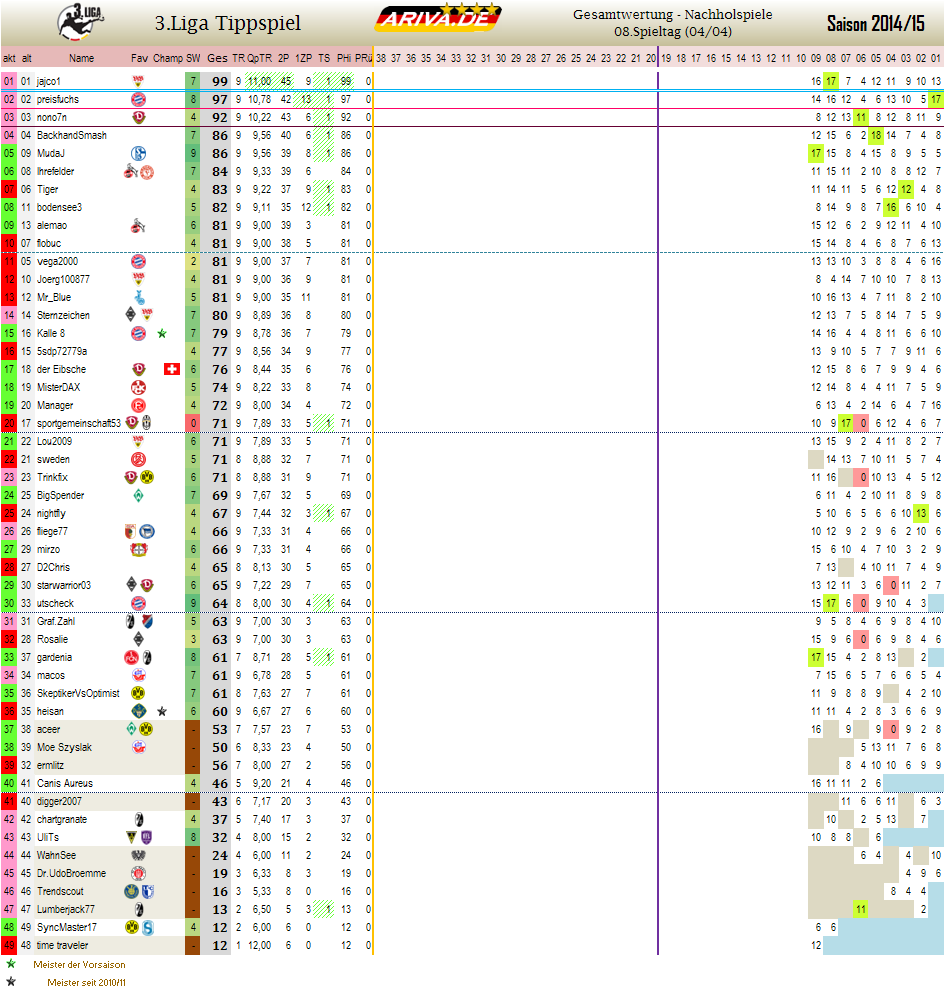Open the ARIVA.DE logo banner
The image size is (944, 991).
437,19
